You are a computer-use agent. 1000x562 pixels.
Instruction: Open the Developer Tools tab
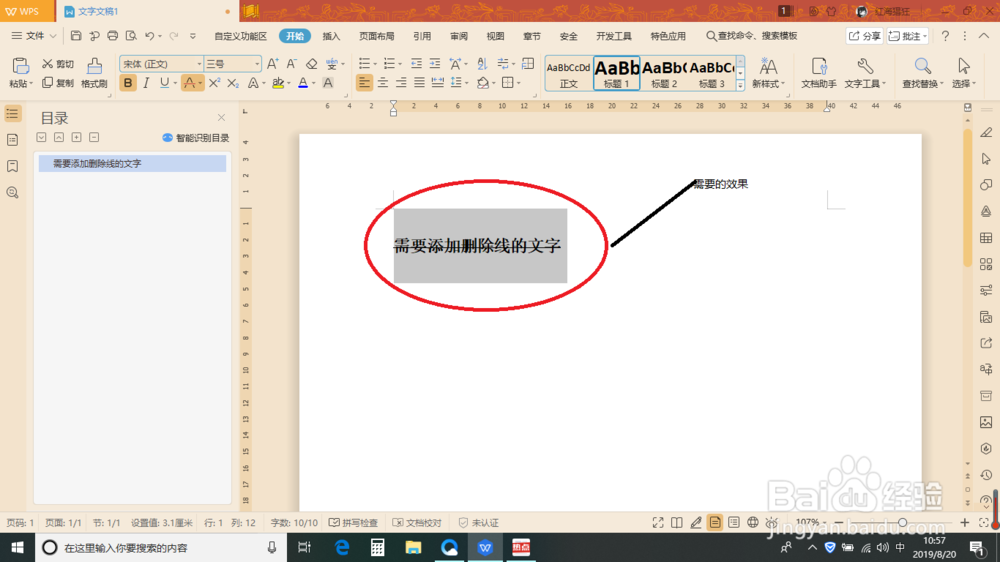(x=614, y=36)
